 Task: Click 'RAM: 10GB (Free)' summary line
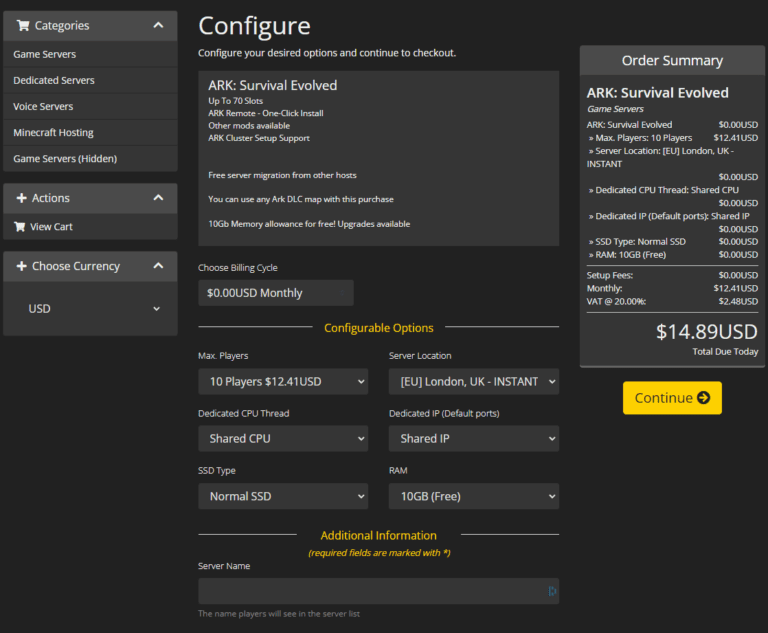point(672,255)
